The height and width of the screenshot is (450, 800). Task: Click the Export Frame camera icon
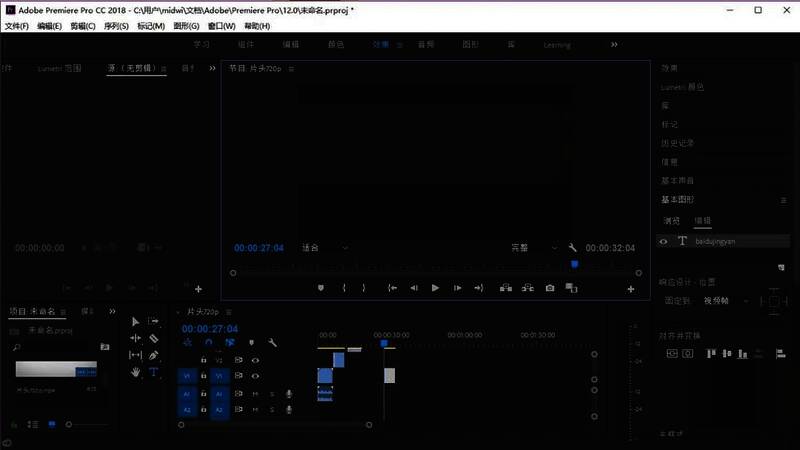tap(549, 288)
